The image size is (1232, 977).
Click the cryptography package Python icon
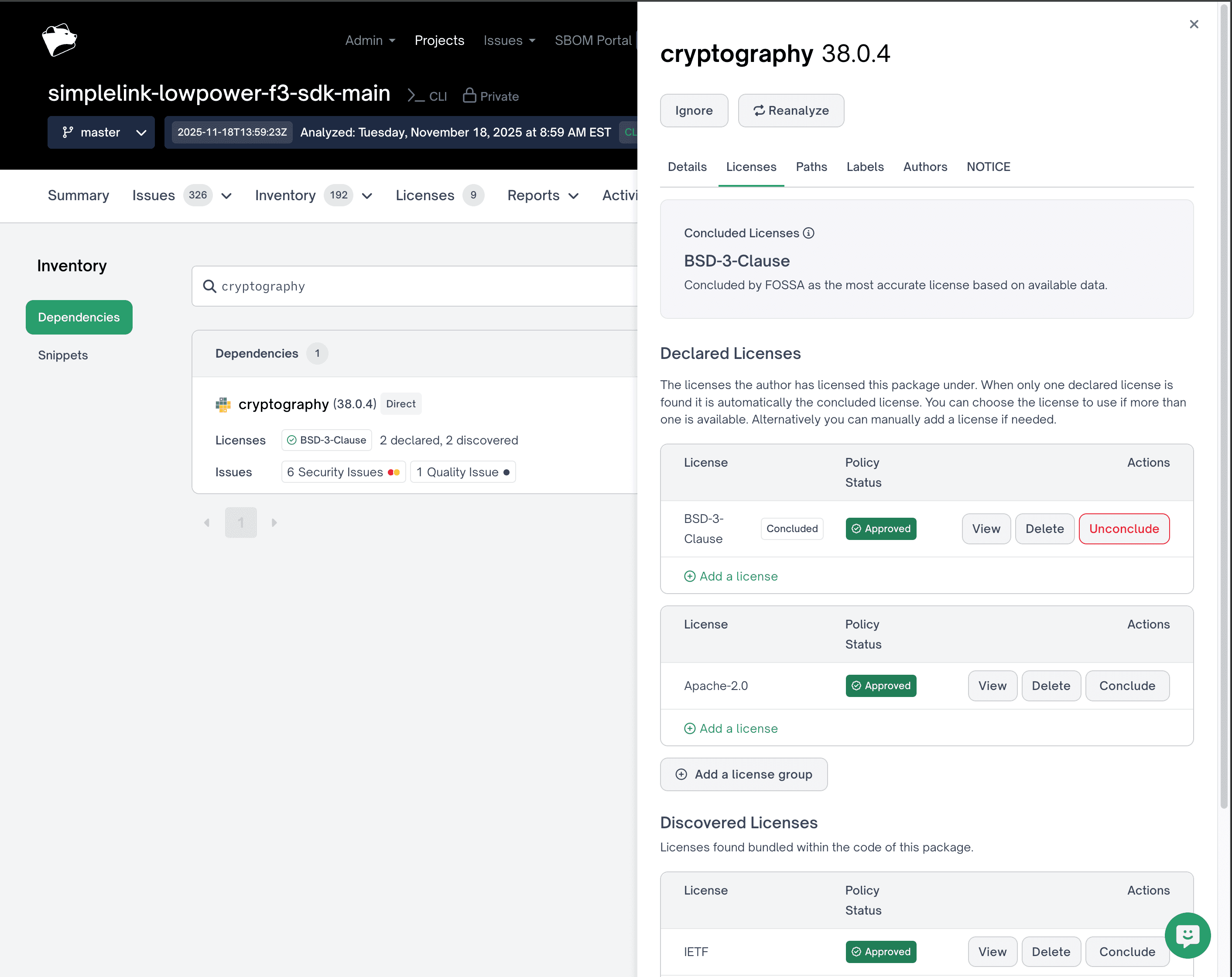pyautogui.click(x=223, y=404)
